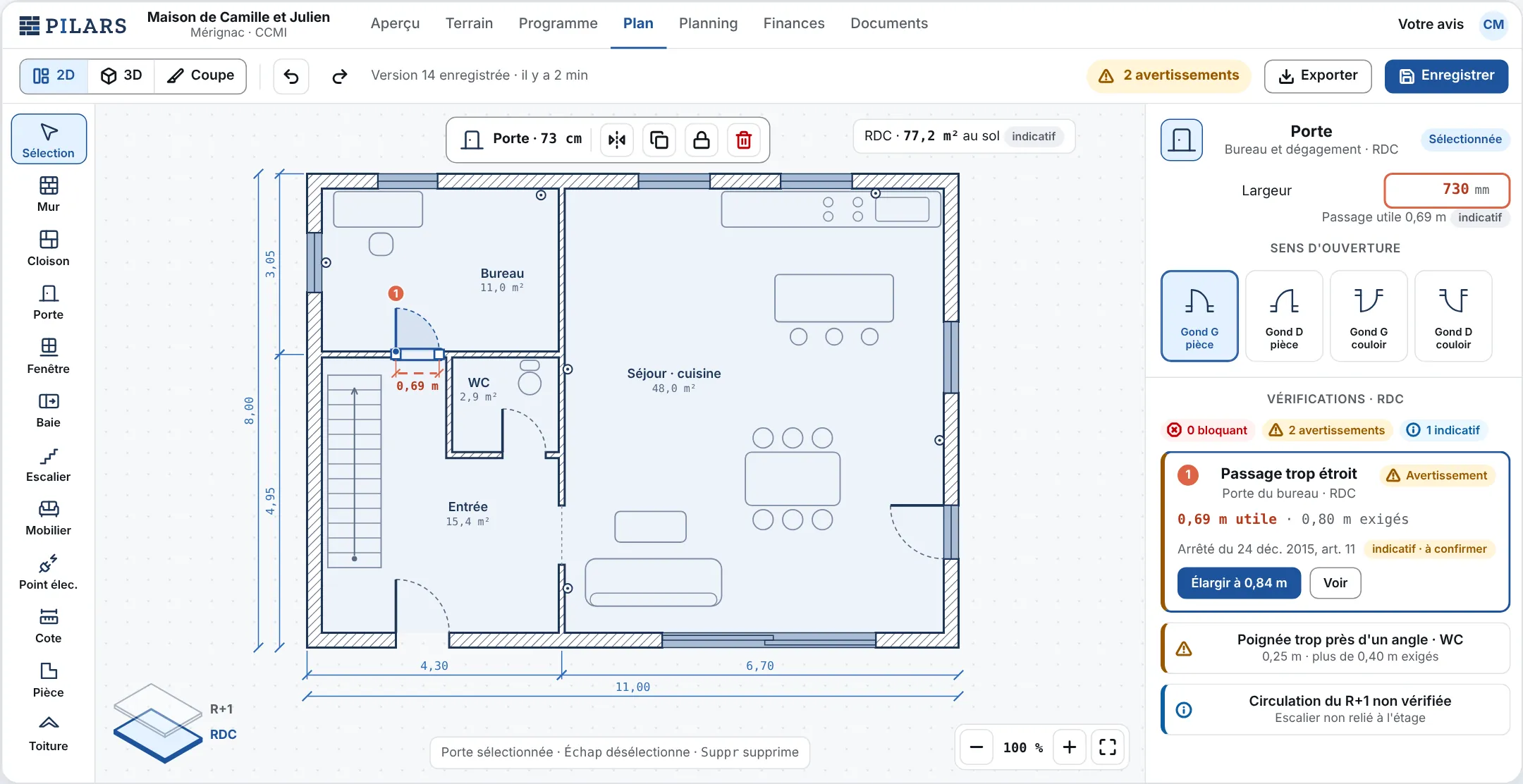Go to the Finances tab
This screenshot has height=784, width=1523.
(x=794, y=23)
